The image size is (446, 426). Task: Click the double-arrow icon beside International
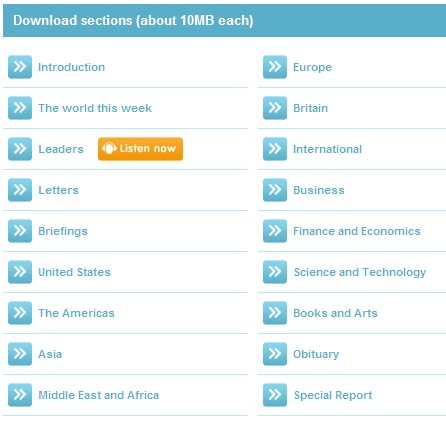pyautogui.click(x=275, y=149)
